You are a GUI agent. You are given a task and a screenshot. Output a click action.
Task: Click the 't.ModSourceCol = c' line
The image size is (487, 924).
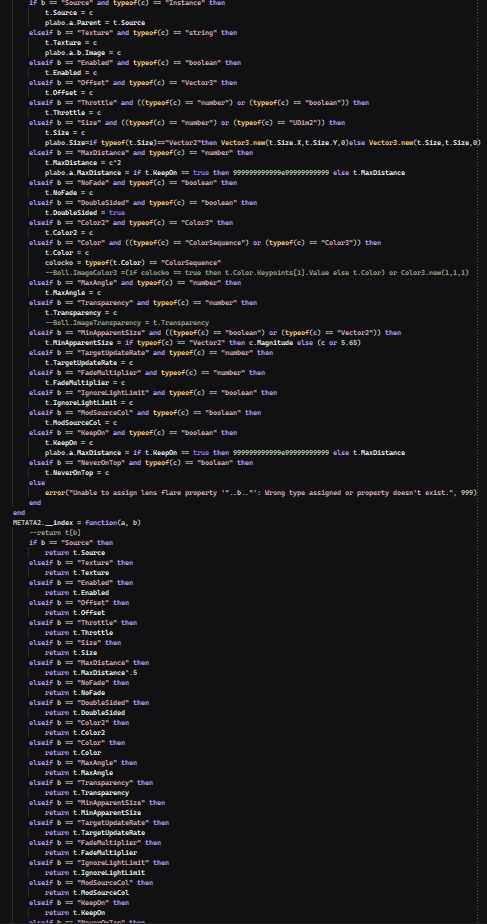(x=81, y=423)
